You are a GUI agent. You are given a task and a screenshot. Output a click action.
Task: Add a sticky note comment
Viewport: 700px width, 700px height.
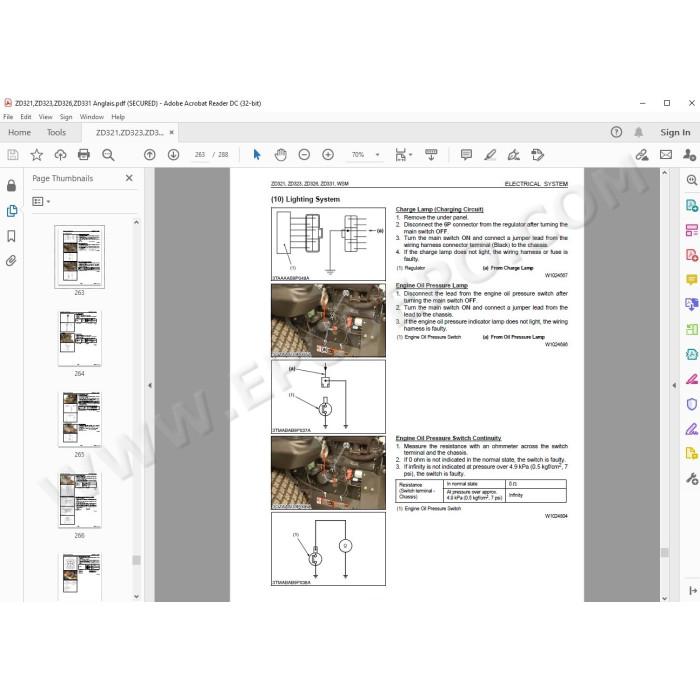tap(466, 154)
